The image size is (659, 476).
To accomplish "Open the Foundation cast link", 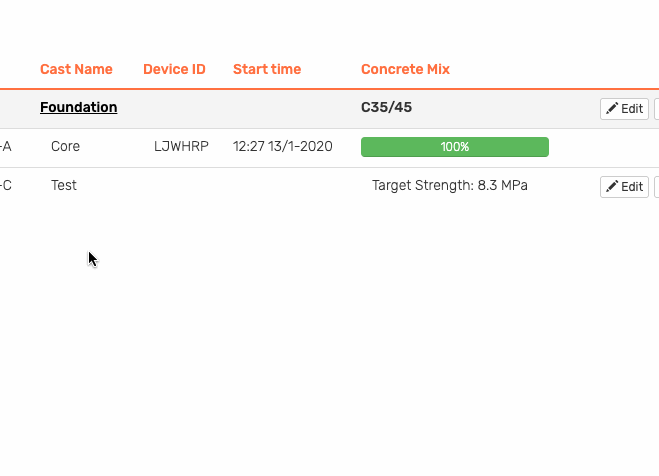I will tap(79, 107).
